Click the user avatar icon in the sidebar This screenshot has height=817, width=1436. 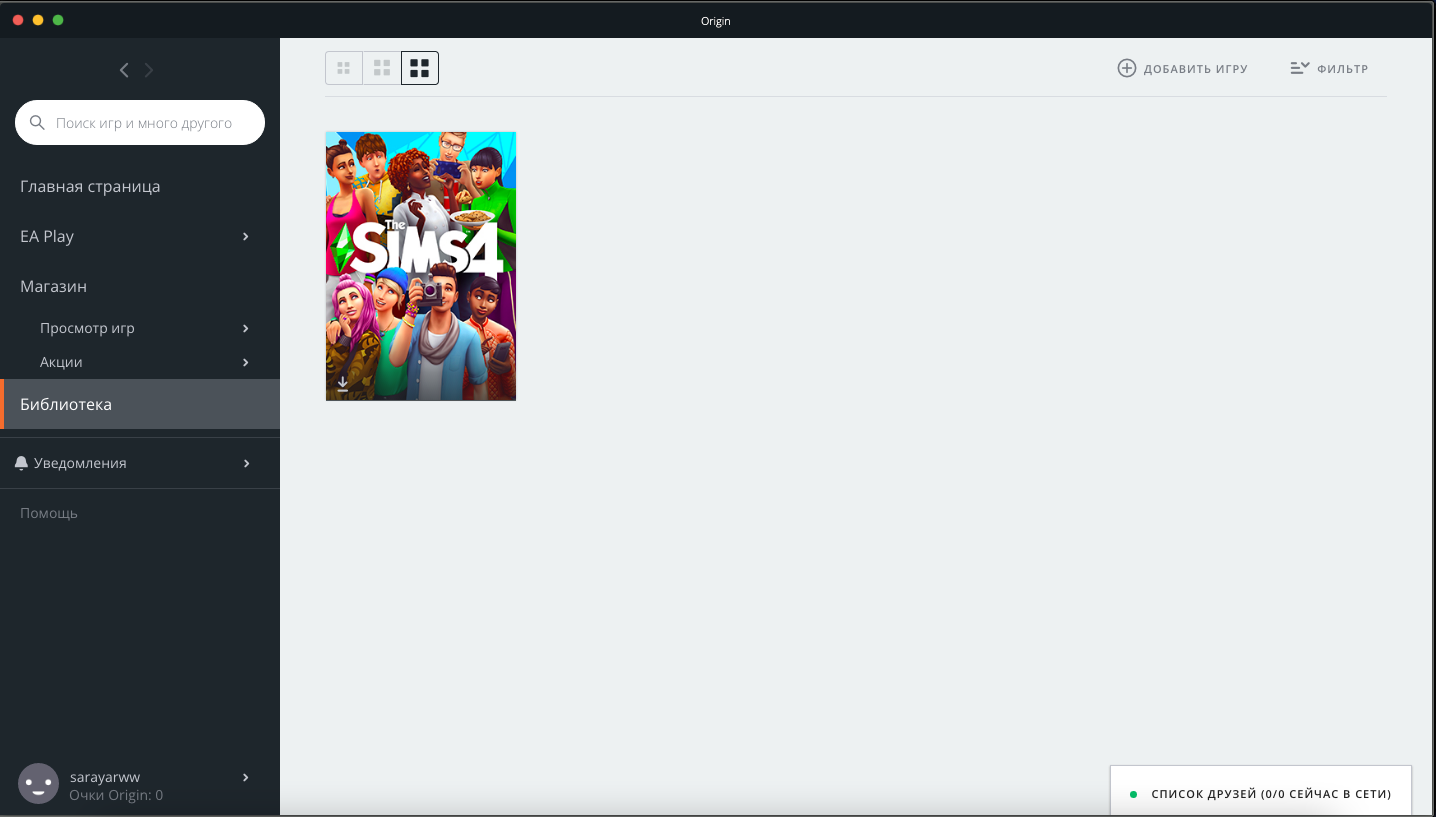pyautogui.click(x=38, y=783)
